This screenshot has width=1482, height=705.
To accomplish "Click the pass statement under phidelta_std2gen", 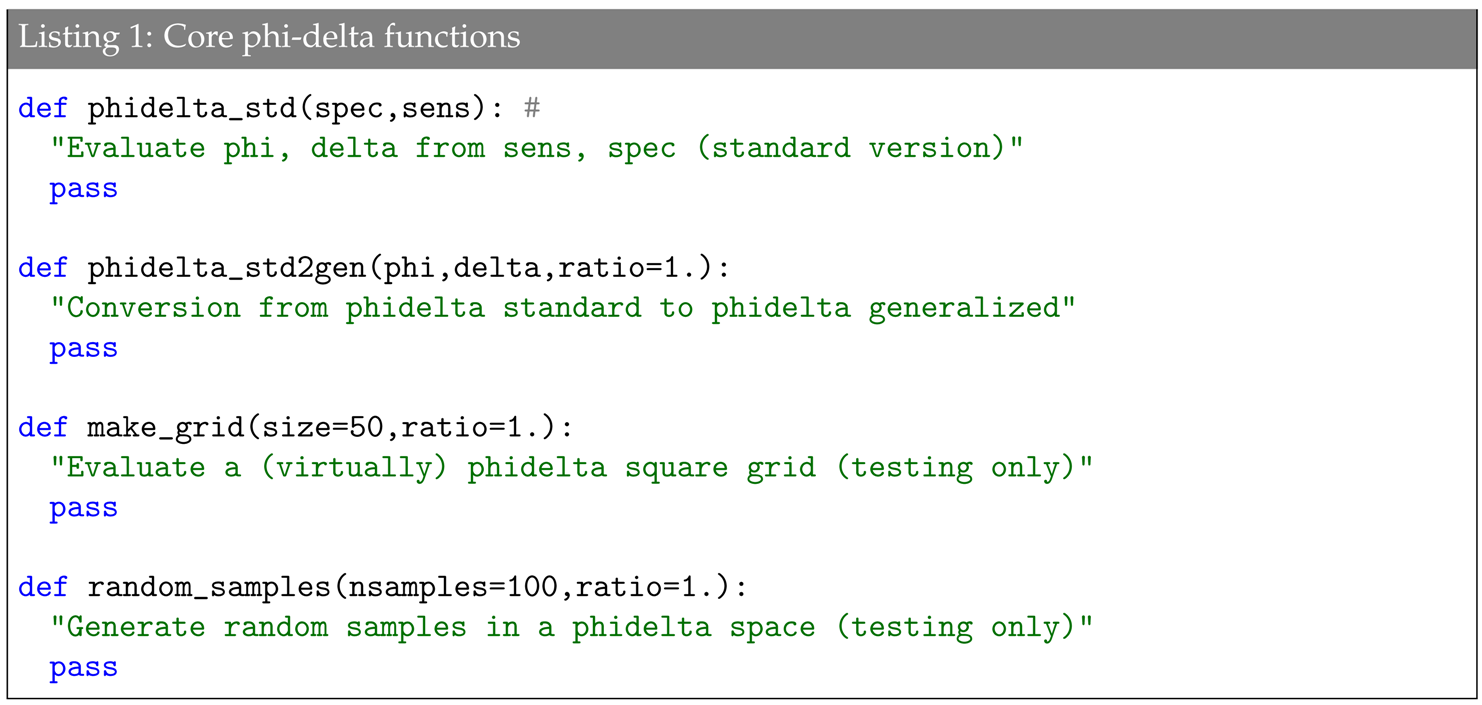I will click(x=84, y=348).
